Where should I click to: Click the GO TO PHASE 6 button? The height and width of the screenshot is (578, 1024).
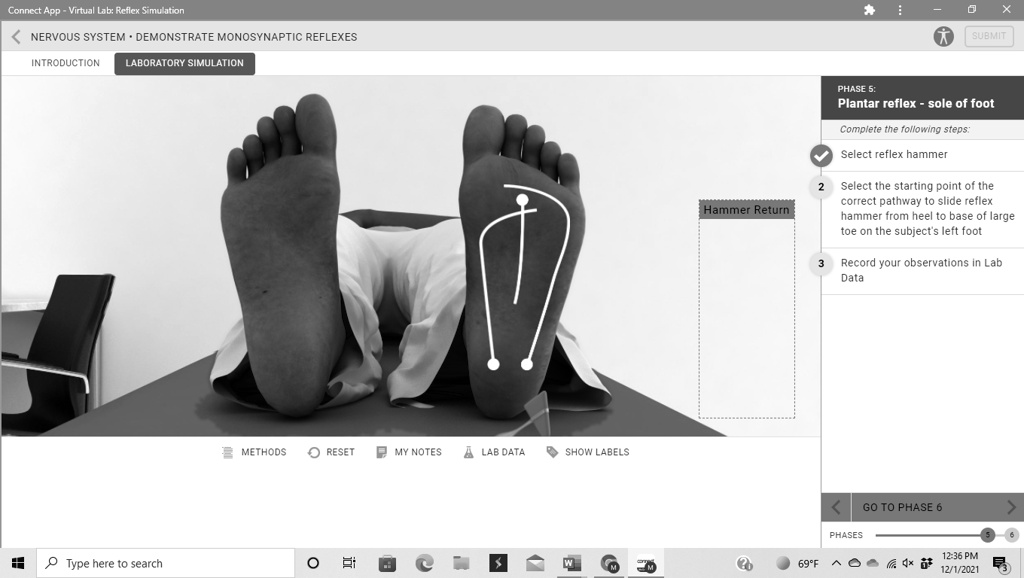pyautogui.click(x=905, y=507)
